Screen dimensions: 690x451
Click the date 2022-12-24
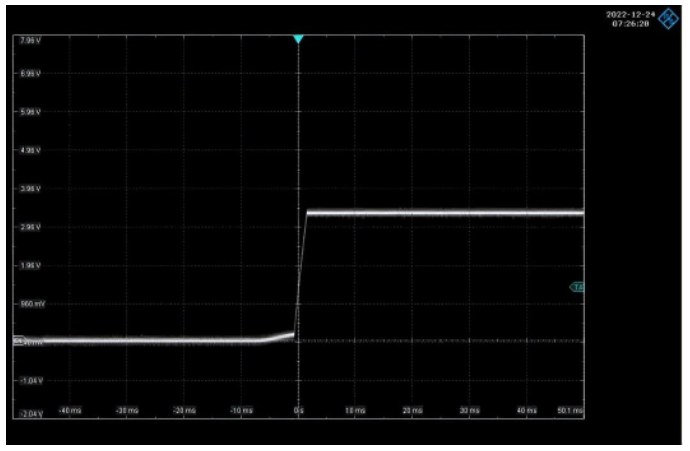630,15
